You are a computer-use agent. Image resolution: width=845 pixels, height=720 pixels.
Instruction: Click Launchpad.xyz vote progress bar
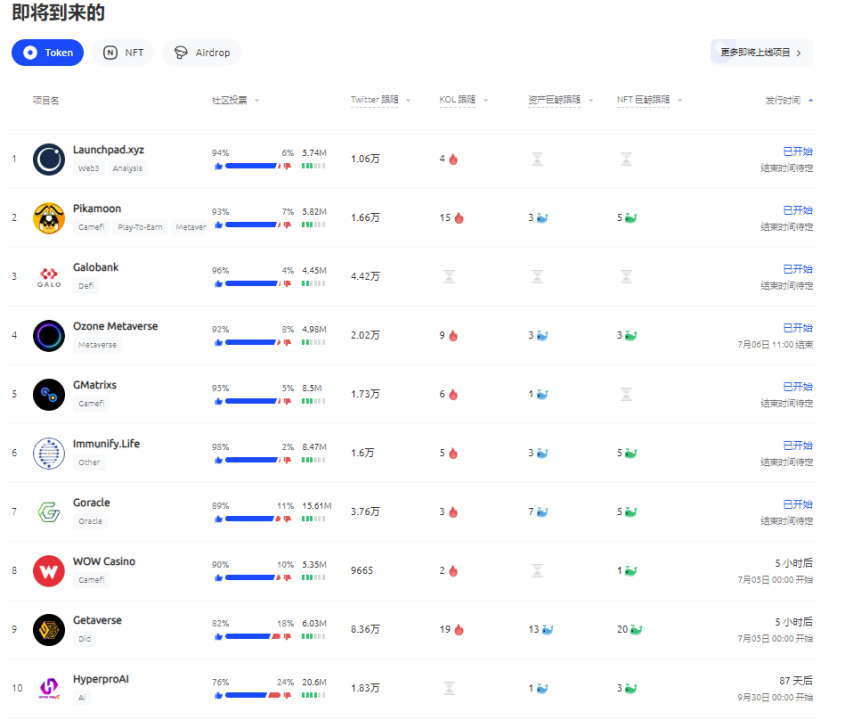tap(253, 166)
